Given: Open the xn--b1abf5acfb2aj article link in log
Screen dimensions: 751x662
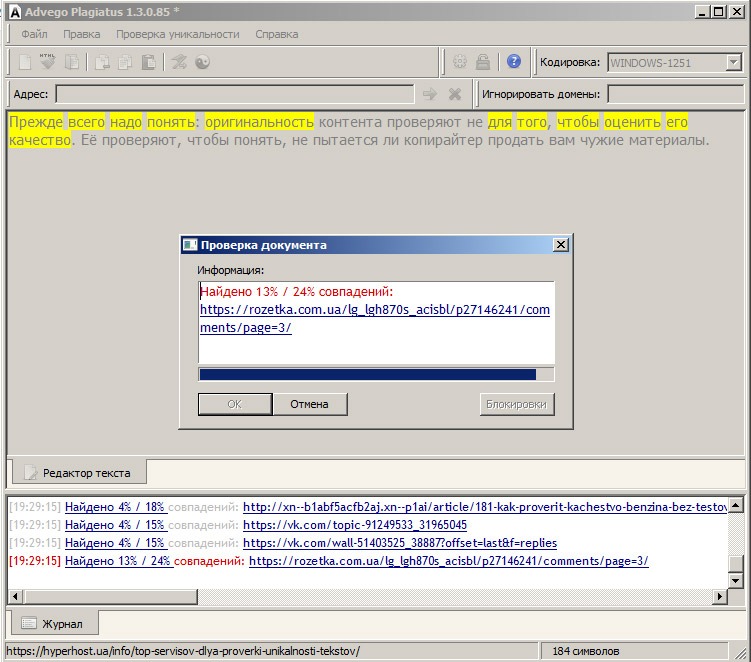Looking at the screenshot, I should [x=485, y=507].
